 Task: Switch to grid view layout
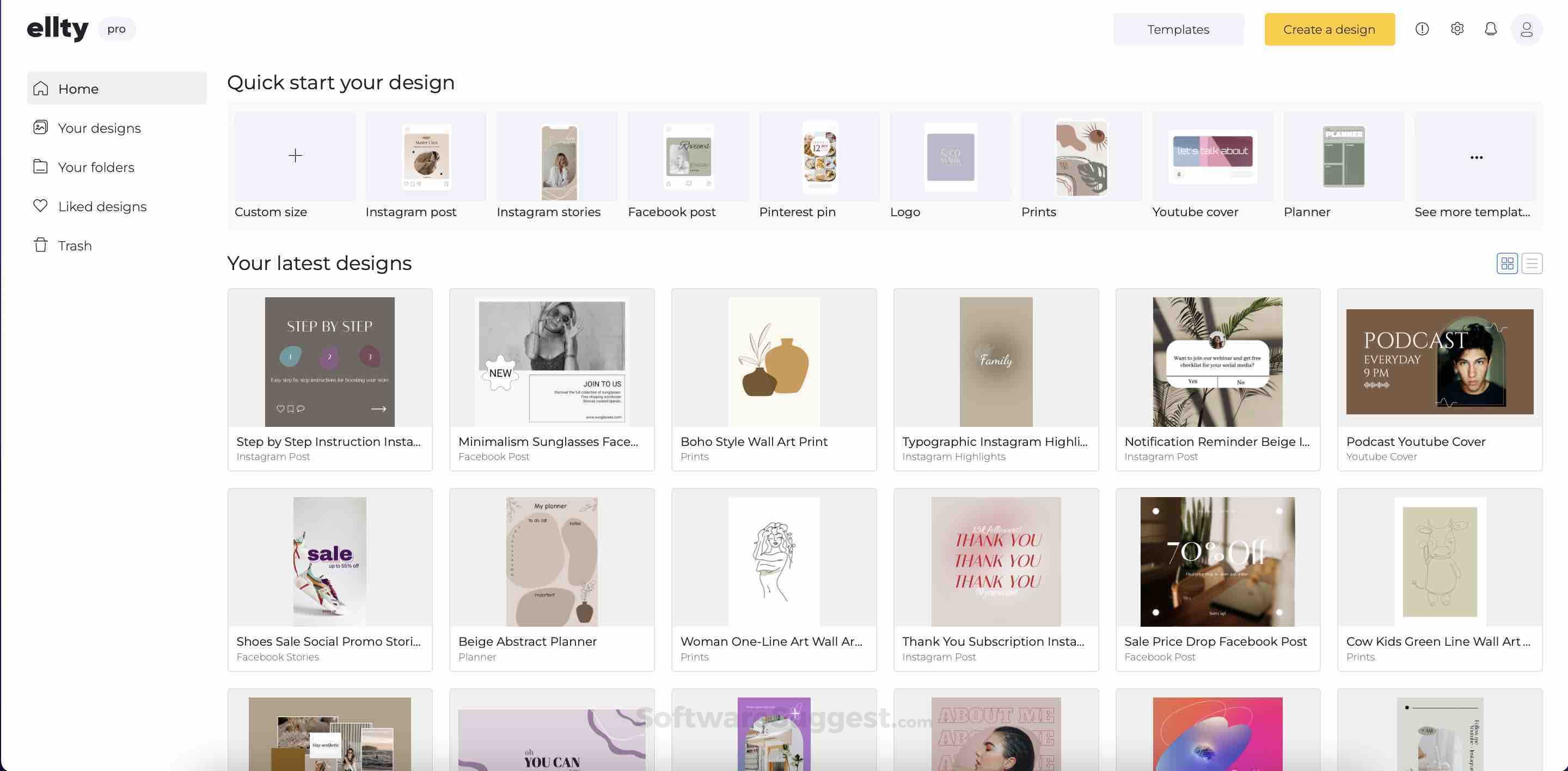(x=1507, y=264)
